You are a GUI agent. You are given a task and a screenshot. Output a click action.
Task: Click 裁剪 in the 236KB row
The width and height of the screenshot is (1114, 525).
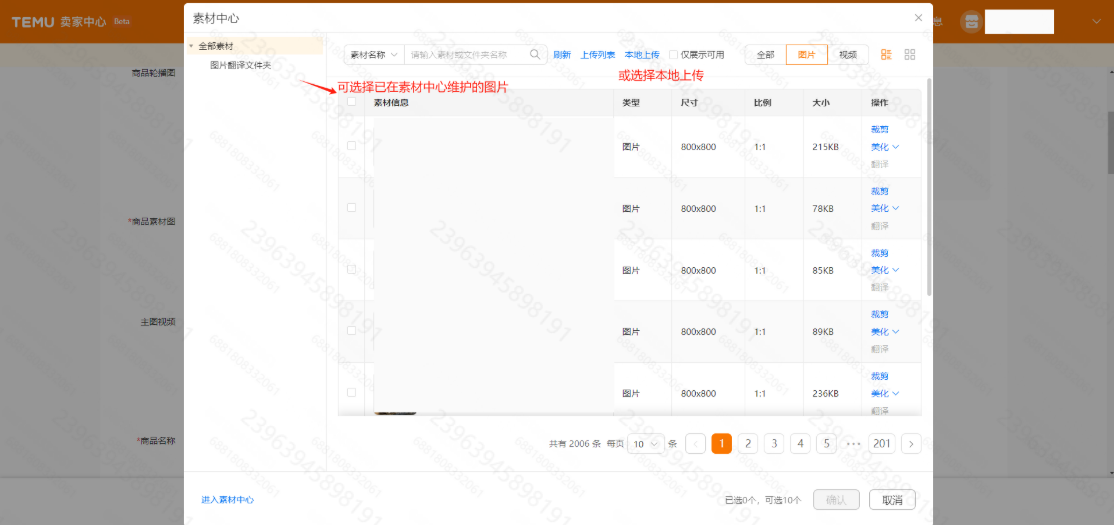tap(880, 377)
